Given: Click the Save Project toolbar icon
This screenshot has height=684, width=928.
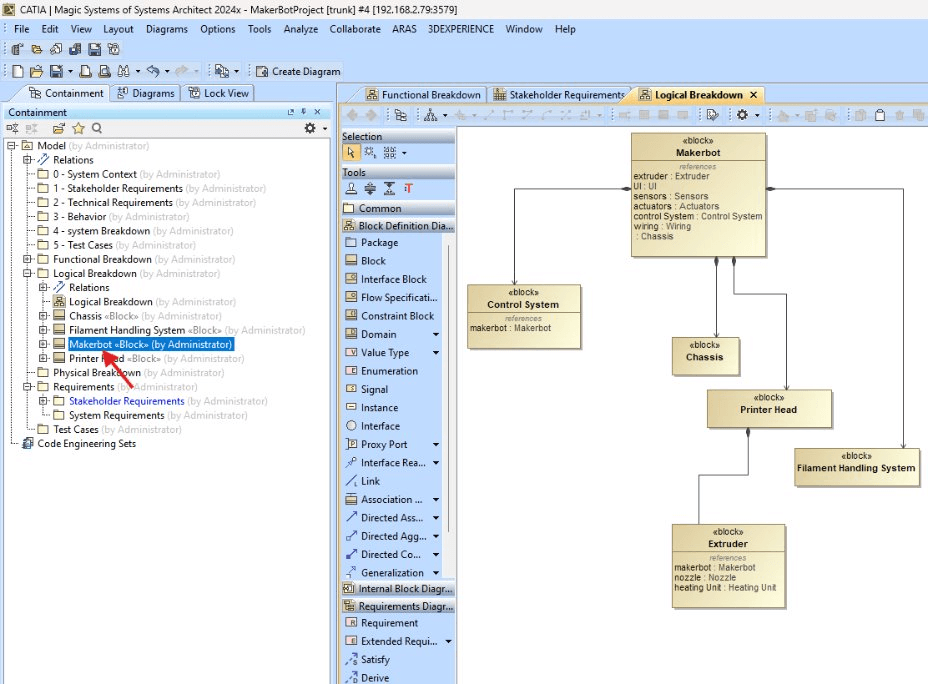Looking at the screenshot, I should (56, 72).
